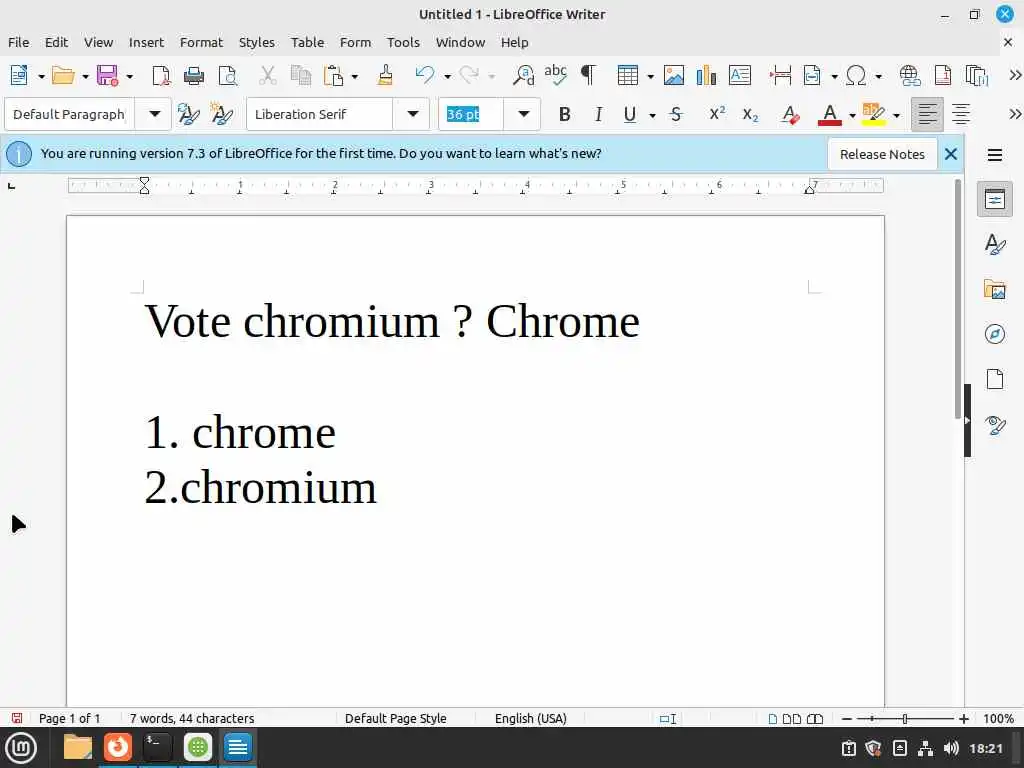Click New Style from Selection icon
This screenshot has height=768, width=1024.
coord(222,115)
